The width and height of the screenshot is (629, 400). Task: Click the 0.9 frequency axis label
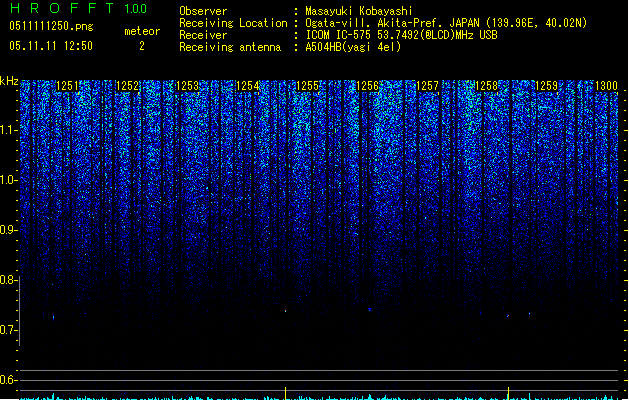[x=9, y=230]
